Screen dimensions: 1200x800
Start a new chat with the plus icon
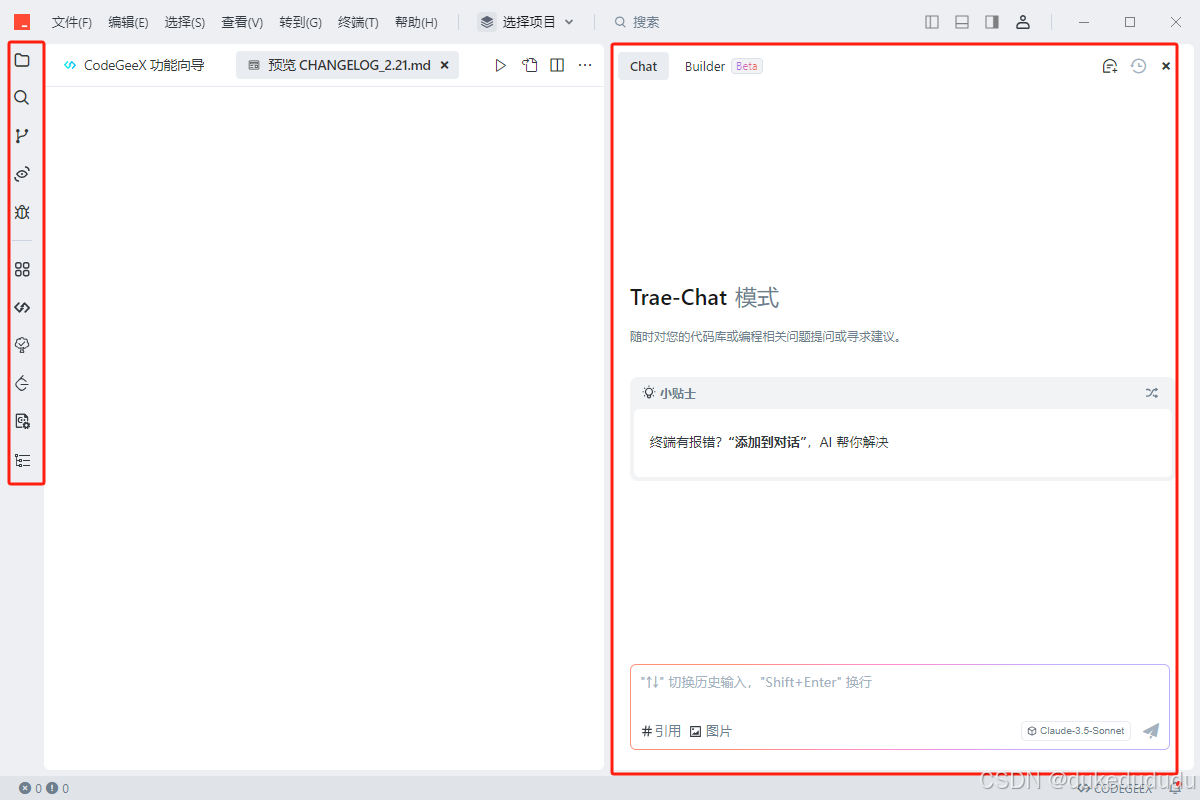(x=1110, y=66)
